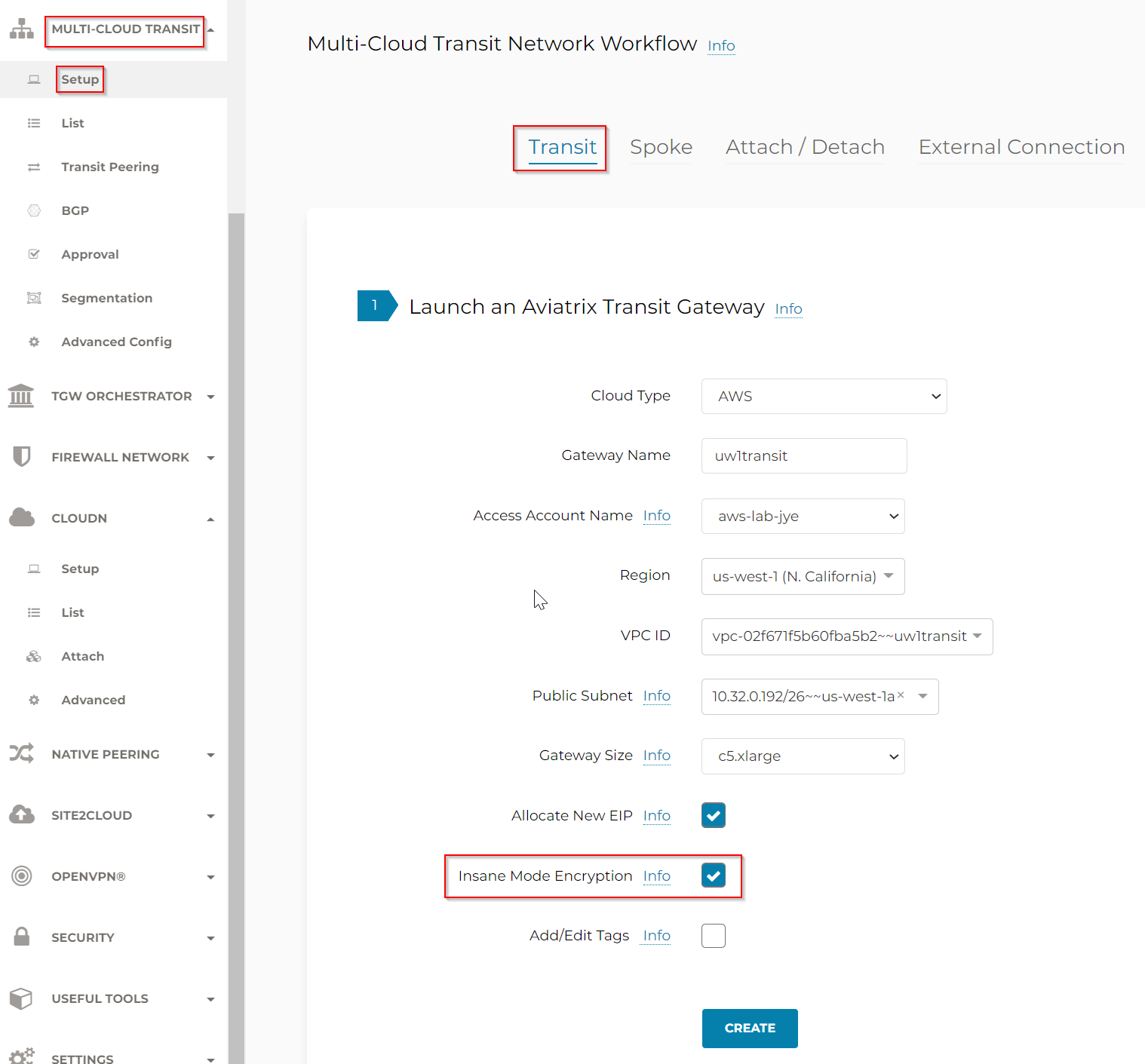Select the Firewall Network shield icon
This screenshot has height=1064, width=1145.
pyautogui.click(x=20, y=456)
